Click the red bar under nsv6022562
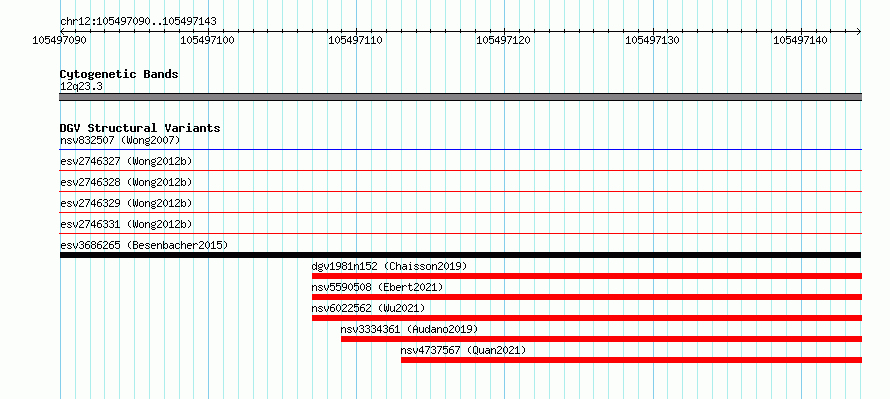890x399 pixels. click(587, 318)
